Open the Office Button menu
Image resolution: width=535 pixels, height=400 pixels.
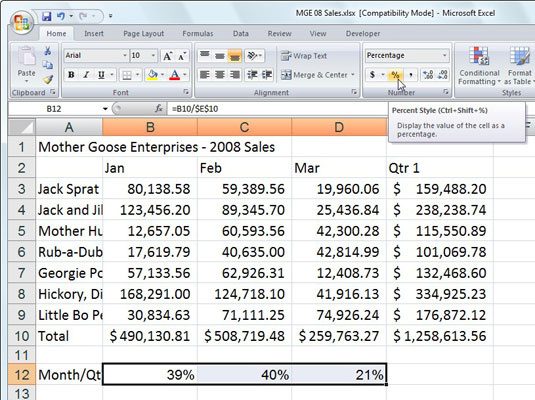click(21, 23)
